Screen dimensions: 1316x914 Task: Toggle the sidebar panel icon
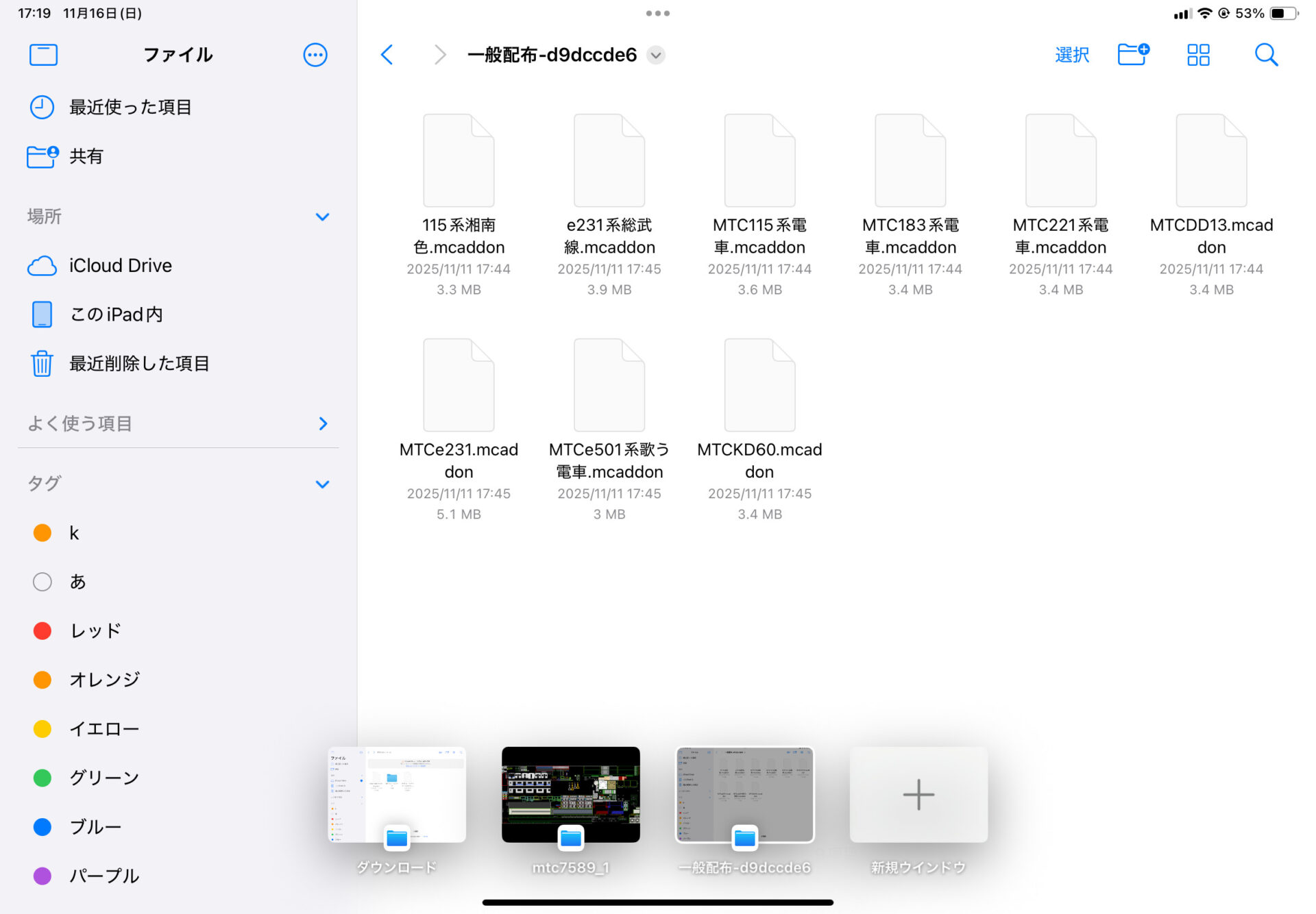(x=43, y=55)
